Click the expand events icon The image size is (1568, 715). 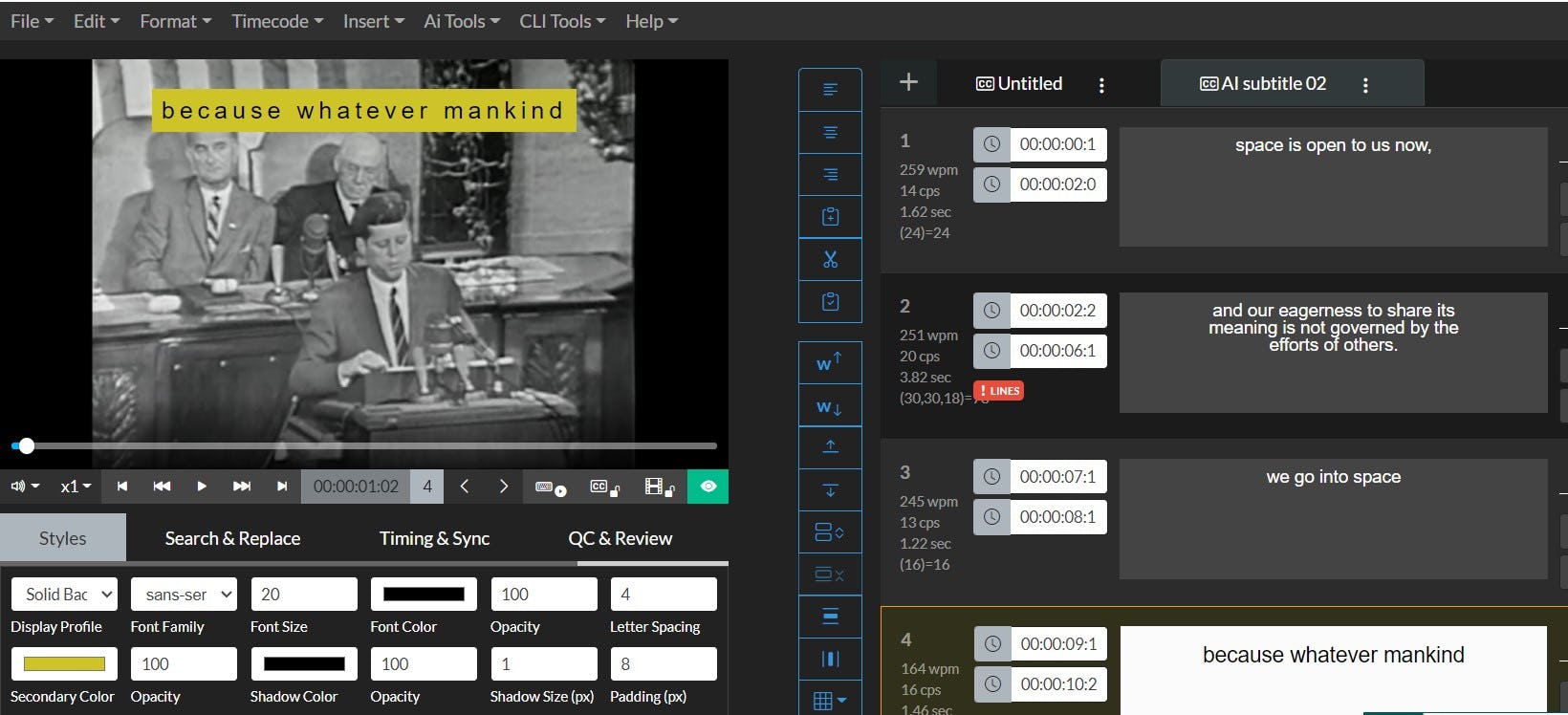tap(830, 532)
